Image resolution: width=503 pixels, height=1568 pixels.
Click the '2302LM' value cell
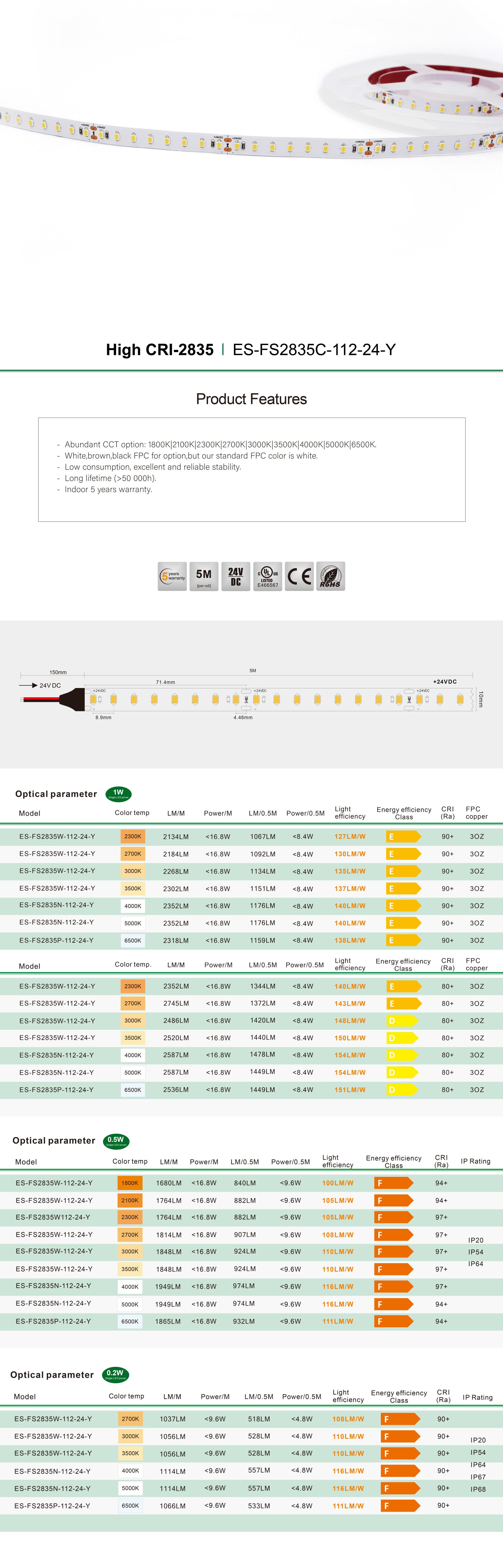click(x=176, y=889)
